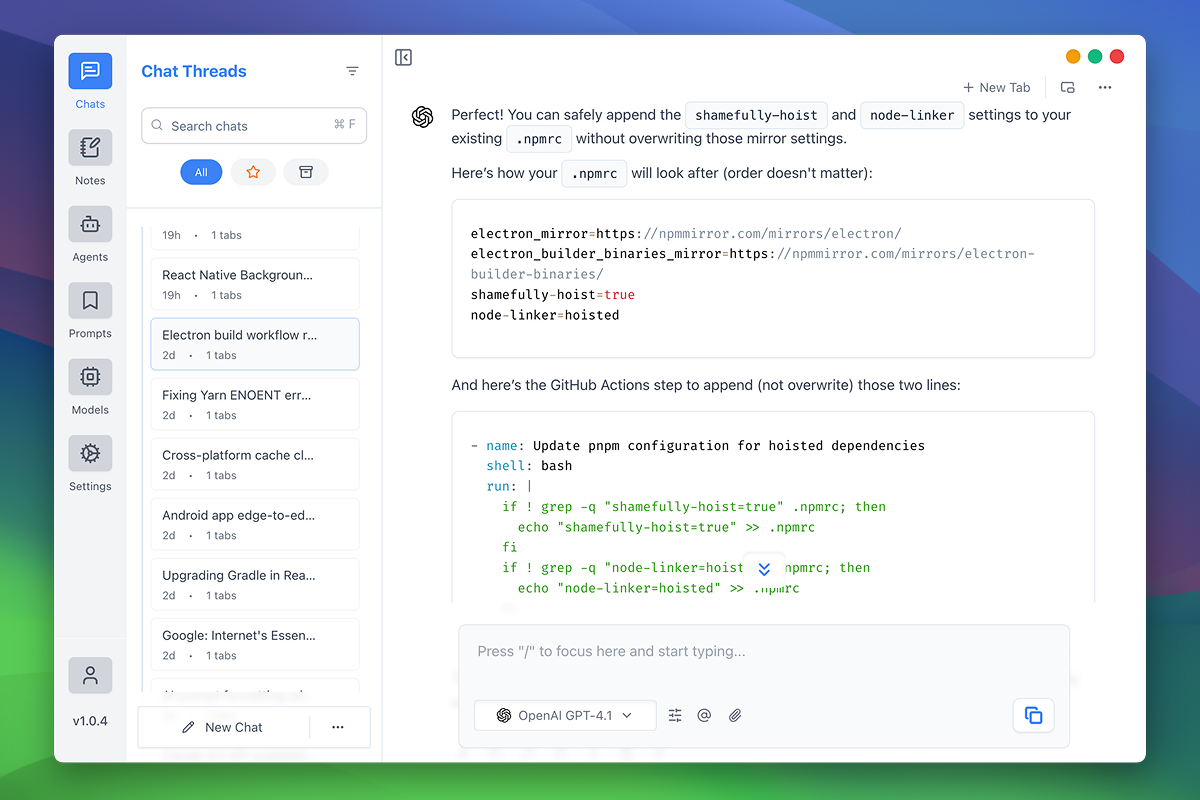Click the filter icon beside Chat Threads
Viewport: 1200px width, 800px height.
[x=352, y=71]
